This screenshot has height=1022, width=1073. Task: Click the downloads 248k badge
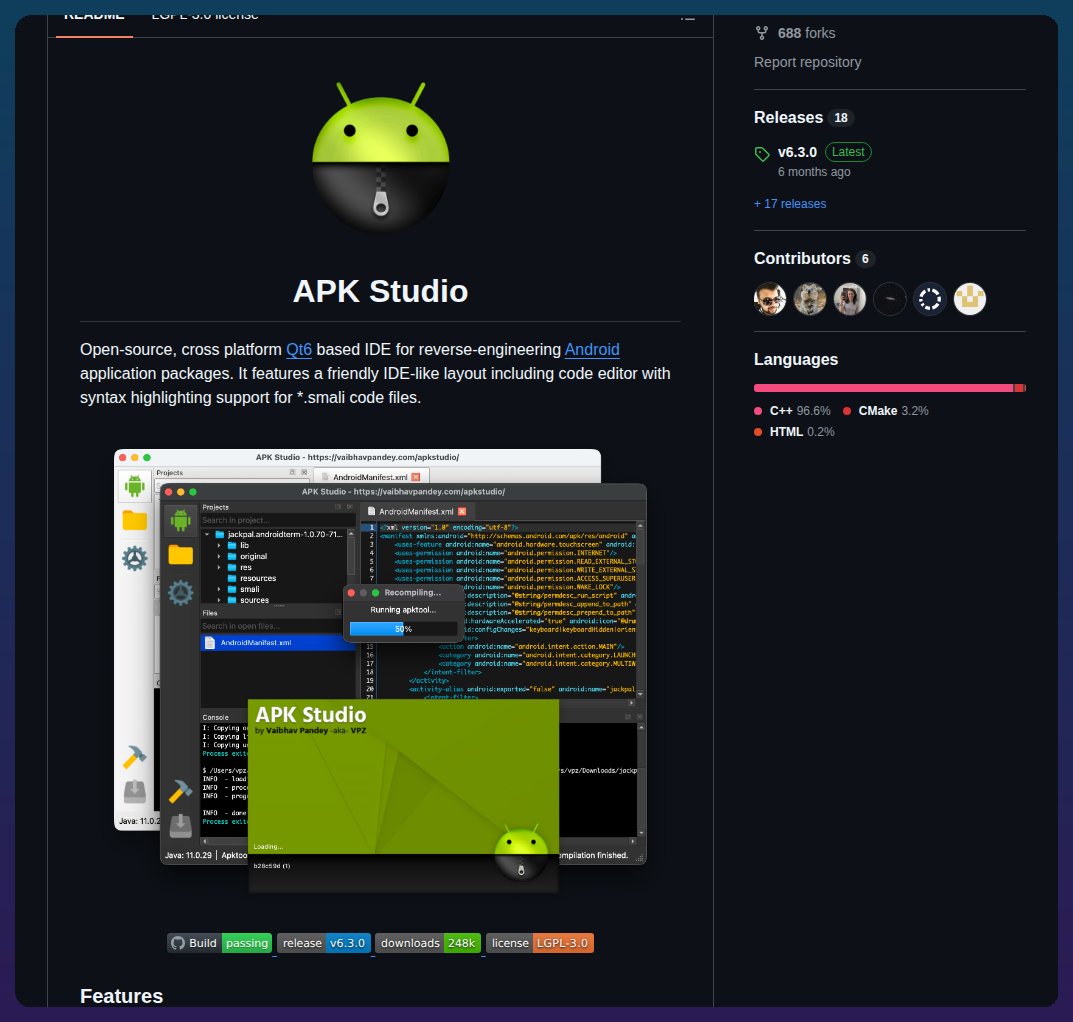coord(428,943)
